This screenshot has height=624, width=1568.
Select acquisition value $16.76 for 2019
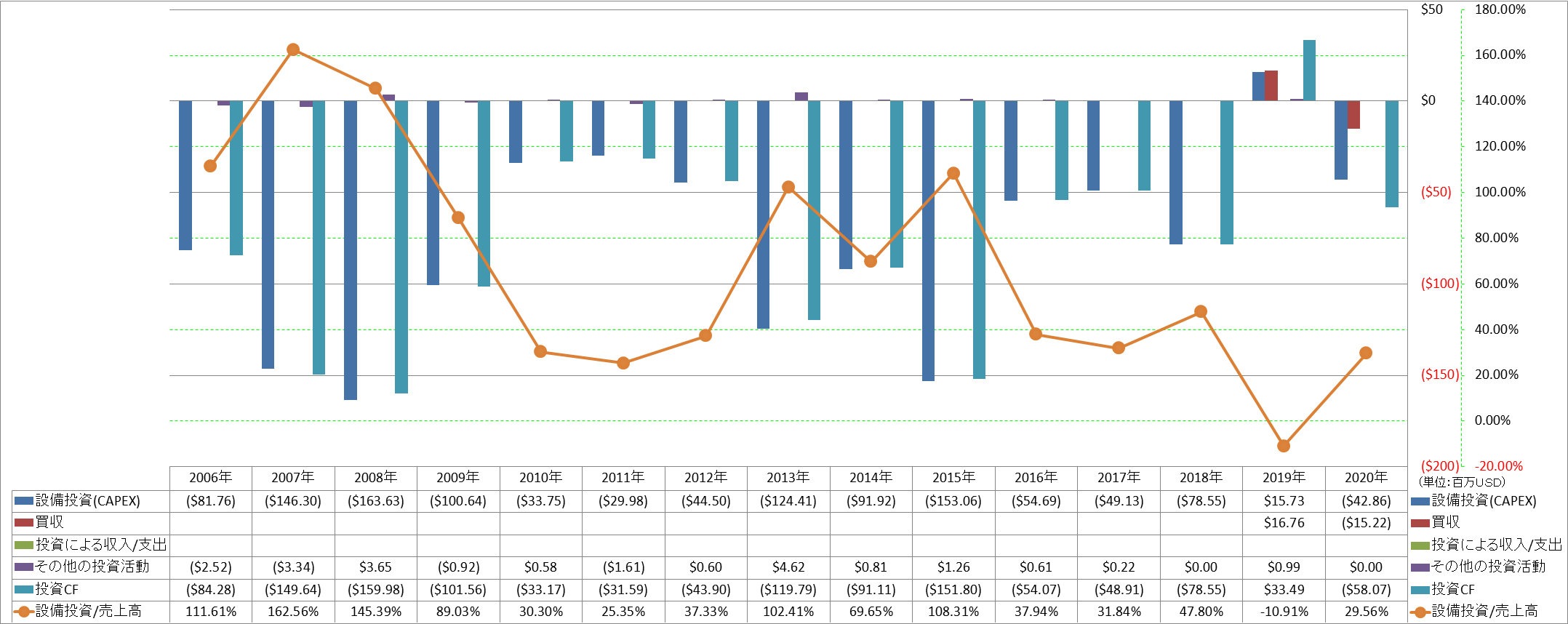[1284, 523]
